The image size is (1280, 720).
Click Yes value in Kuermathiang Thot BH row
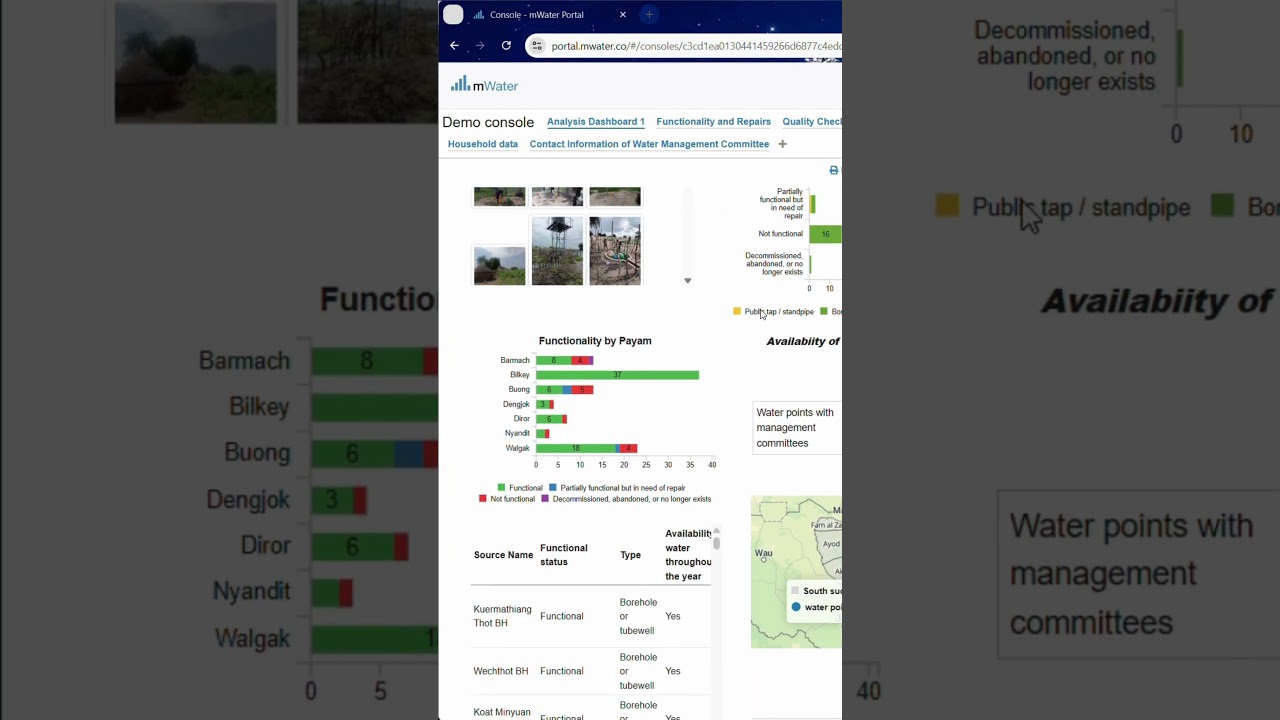point(673,616)
